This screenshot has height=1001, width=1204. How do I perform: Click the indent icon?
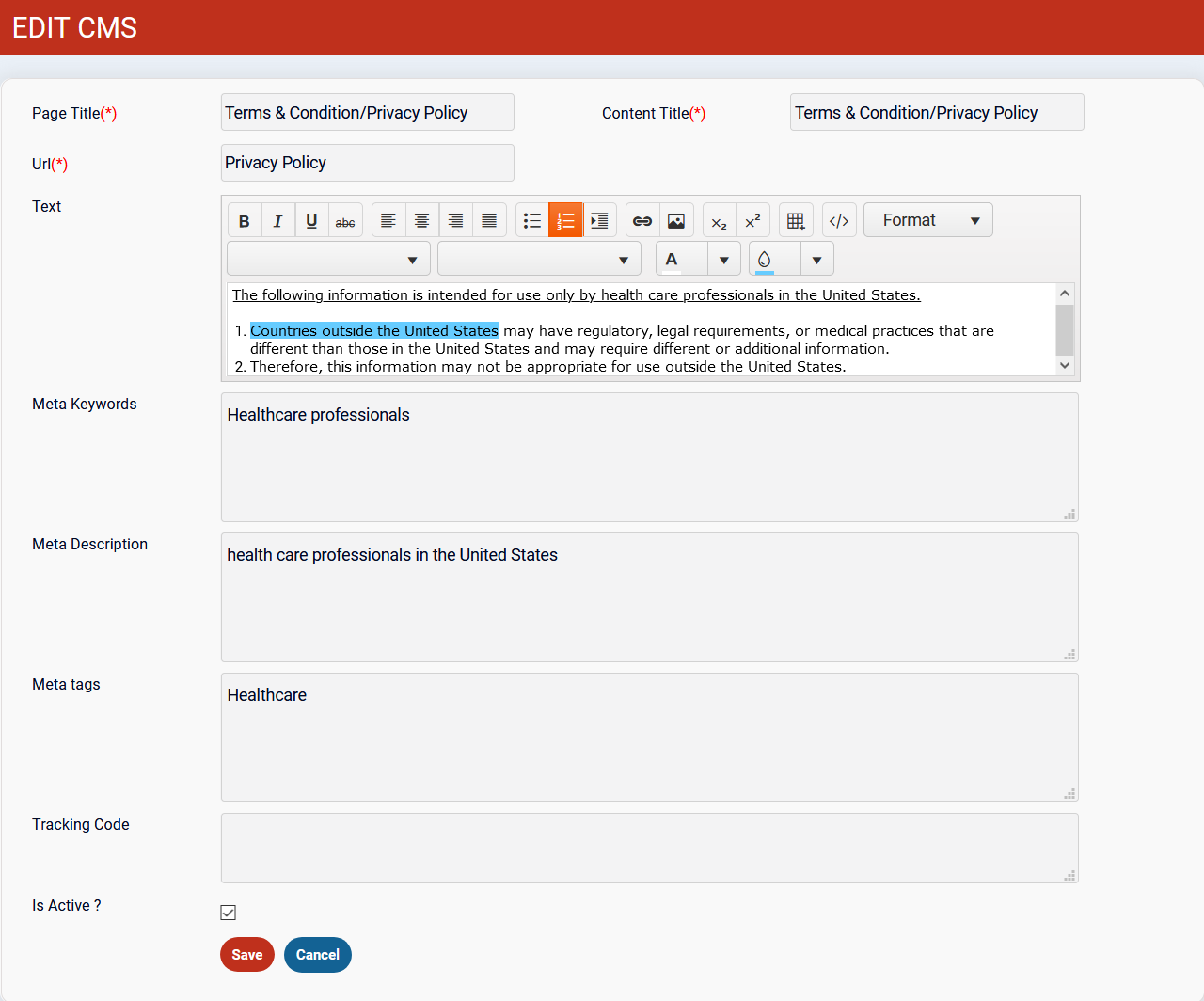tap(600, 220)
